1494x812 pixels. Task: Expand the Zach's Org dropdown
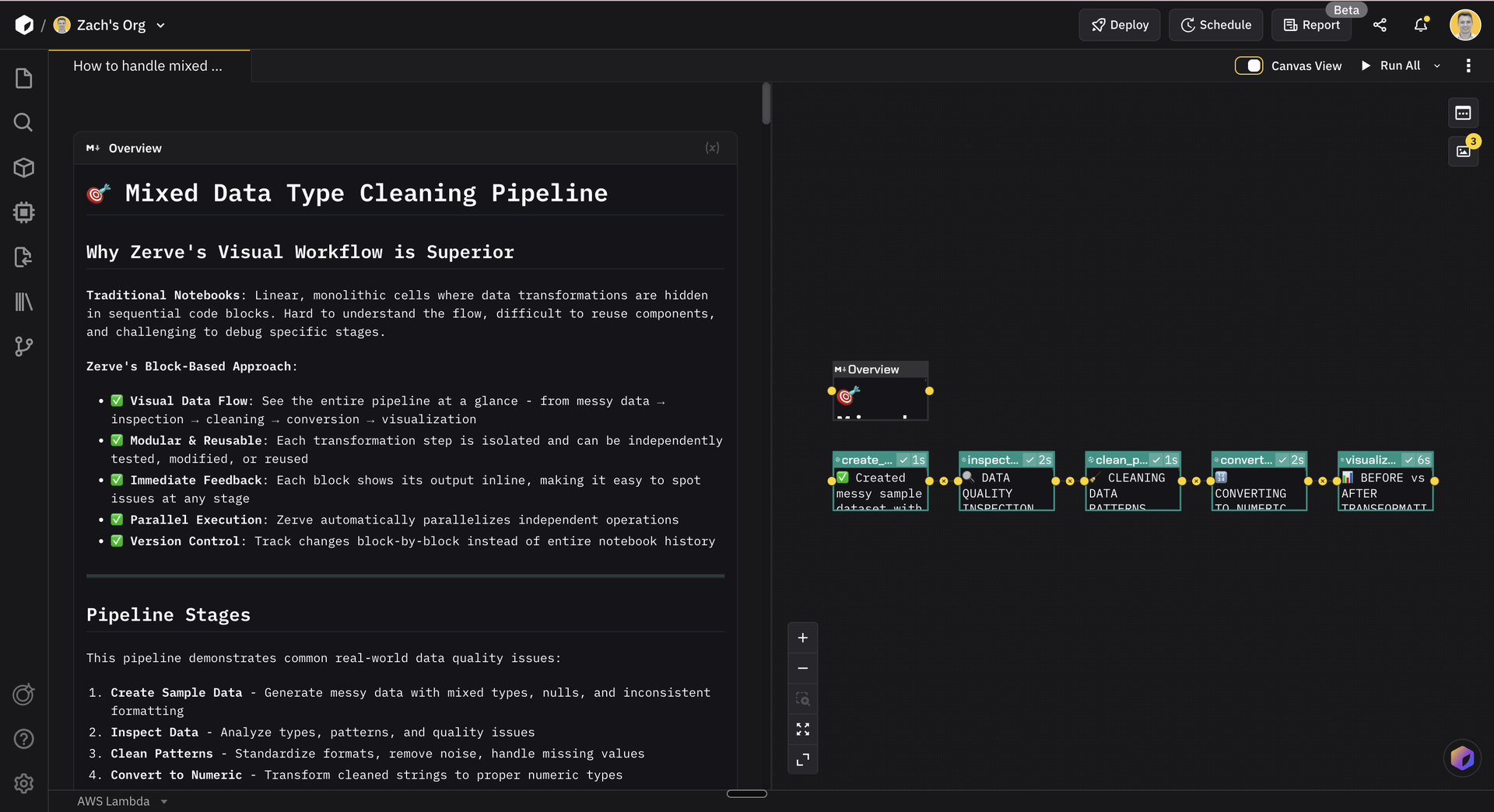pos(161,25)
